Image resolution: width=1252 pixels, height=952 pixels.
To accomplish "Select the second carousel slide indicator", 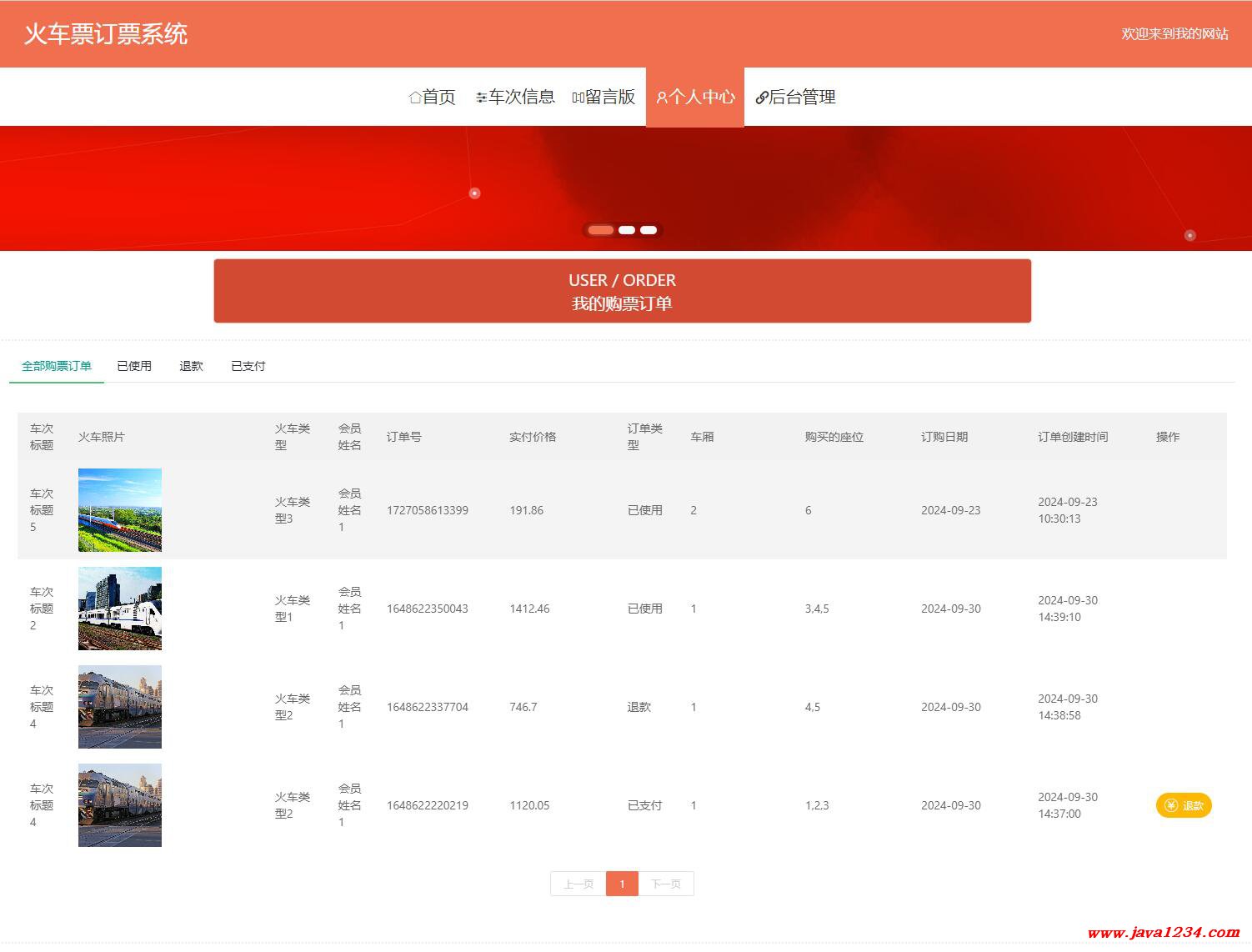I will [627, 230].
